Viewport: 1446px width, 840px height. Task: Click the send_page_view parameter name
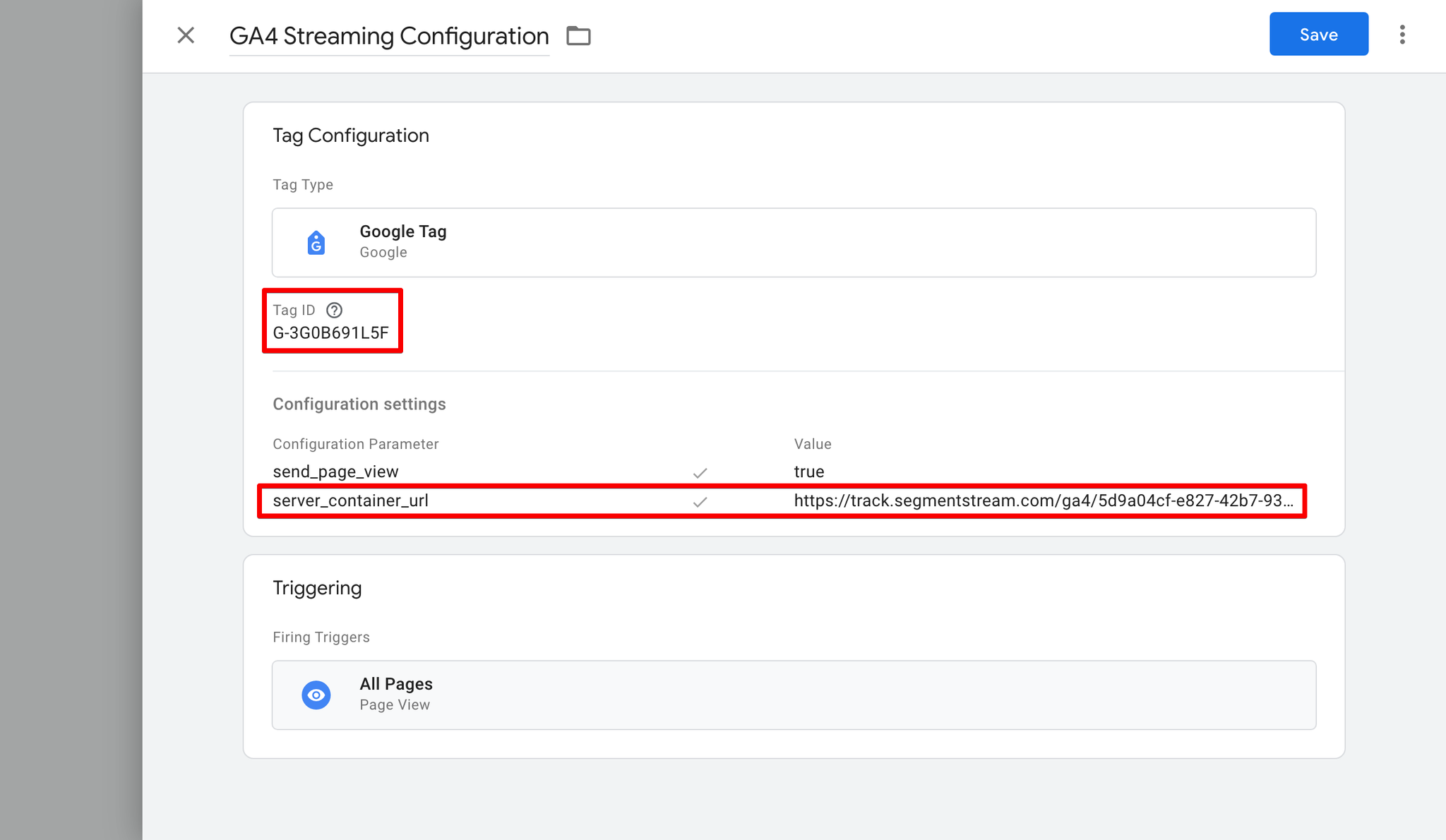tap(335, 472)
